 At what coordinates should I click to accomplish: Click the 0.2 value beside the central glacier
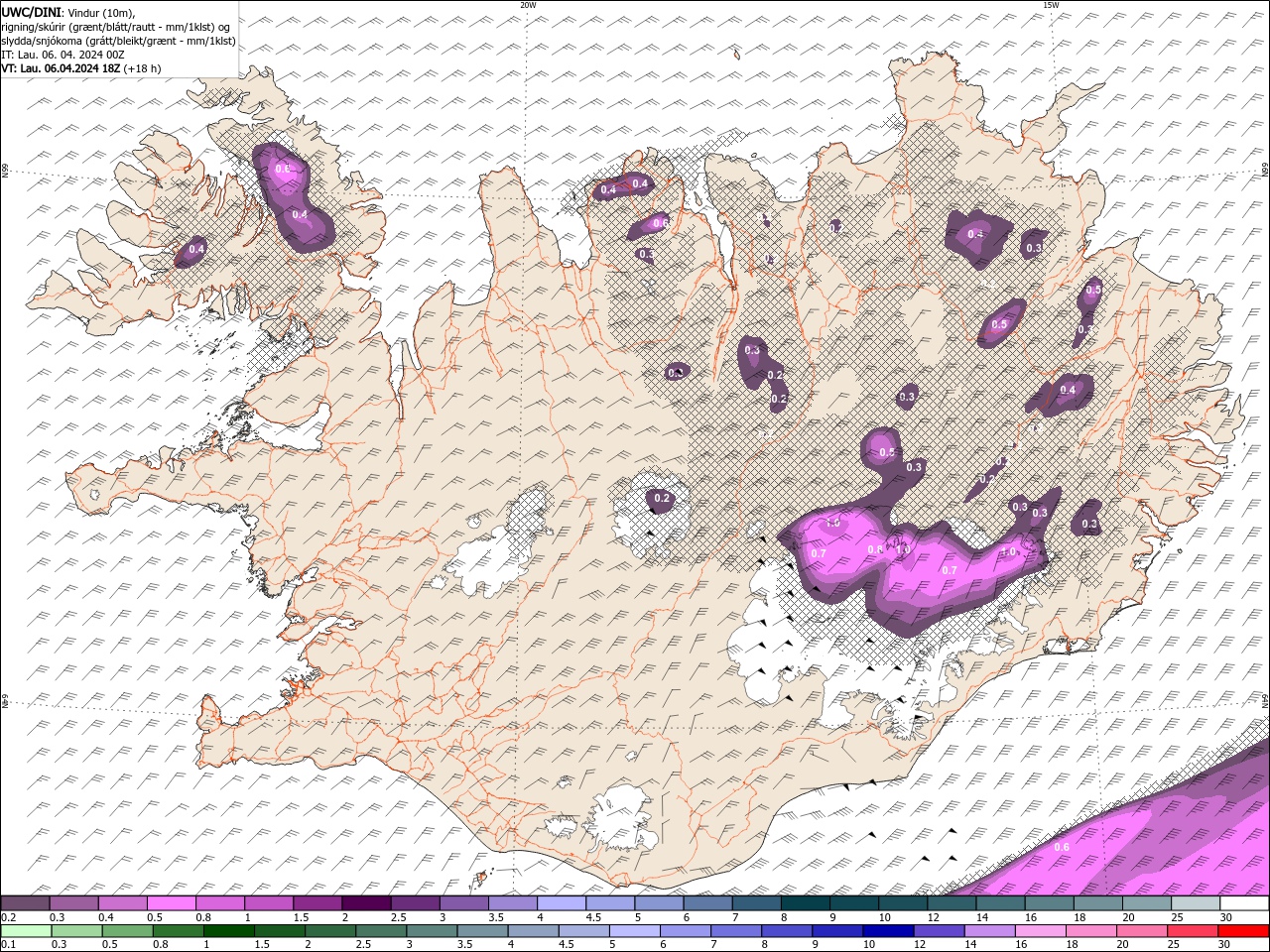click(662, 498)
